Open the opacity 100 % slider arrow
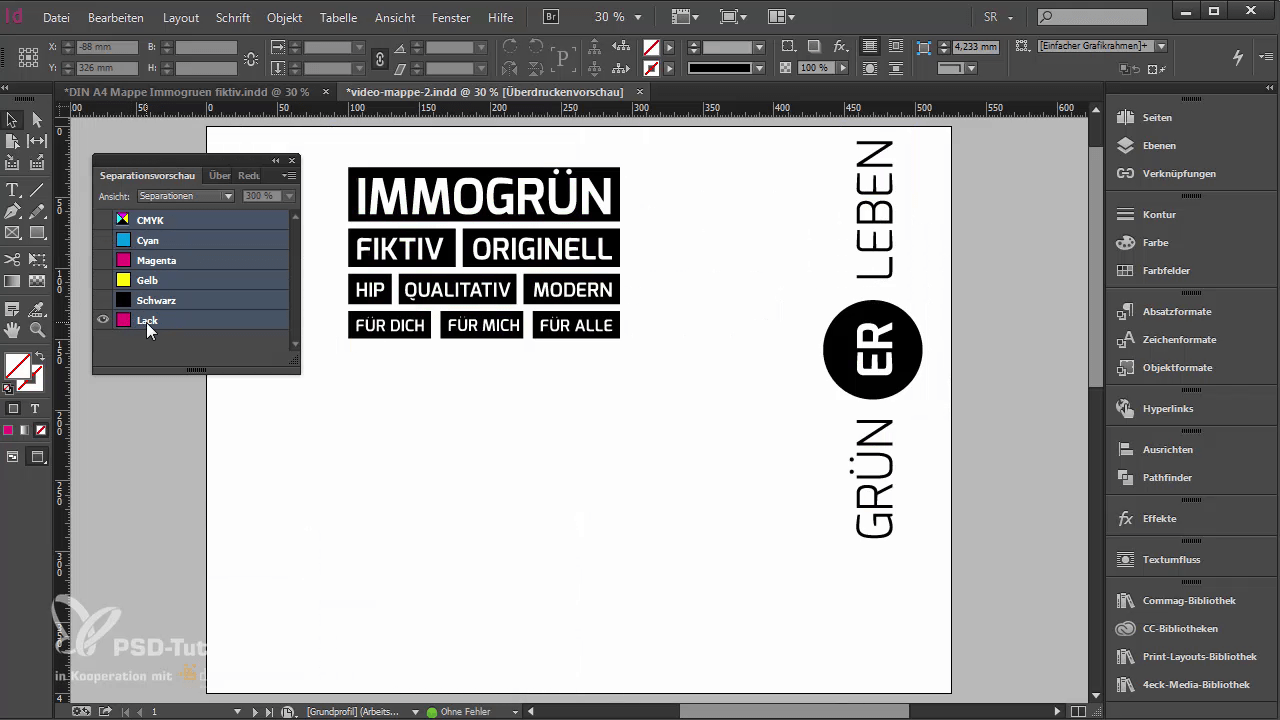This screenshot has height=720, width=1280. point(844,68)
